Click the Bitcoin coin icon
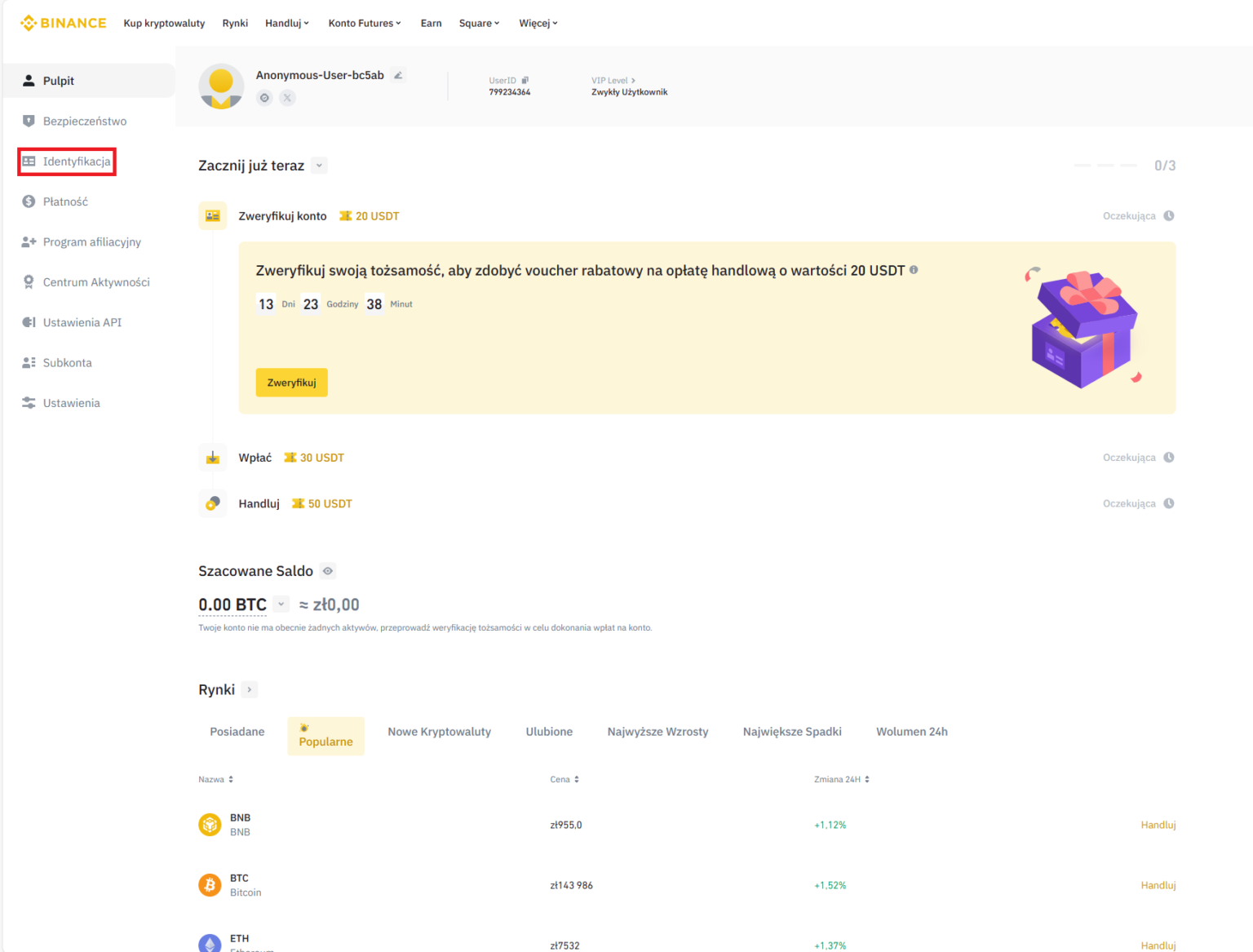Screen dimensions: 1253x952 (210, 885)
